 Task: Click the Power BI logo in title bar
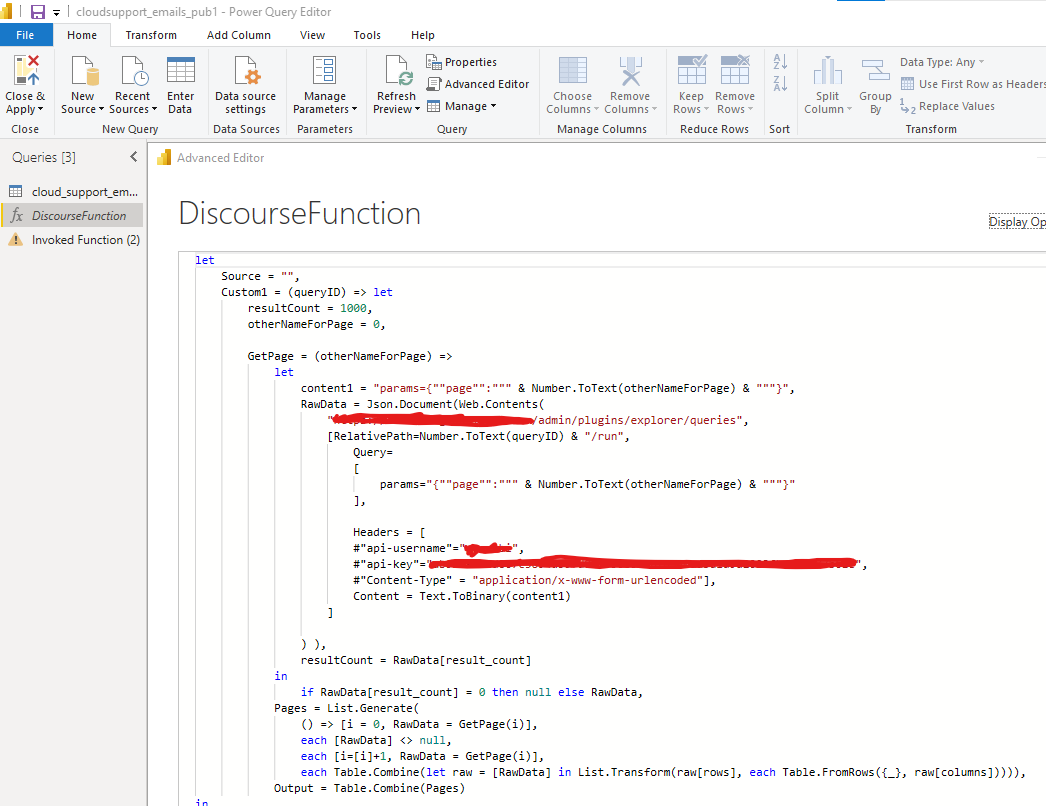[x=7, y=11]
